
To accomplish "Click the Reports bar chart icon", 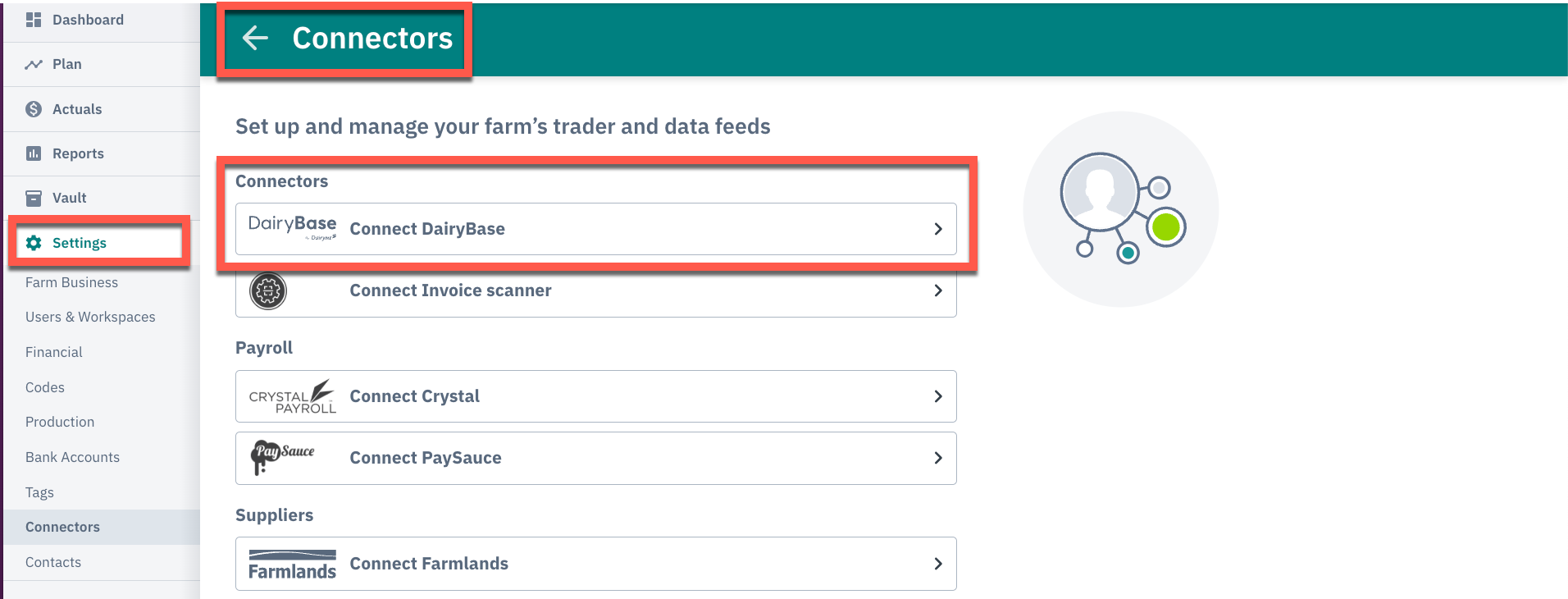I will coord(34,153).
